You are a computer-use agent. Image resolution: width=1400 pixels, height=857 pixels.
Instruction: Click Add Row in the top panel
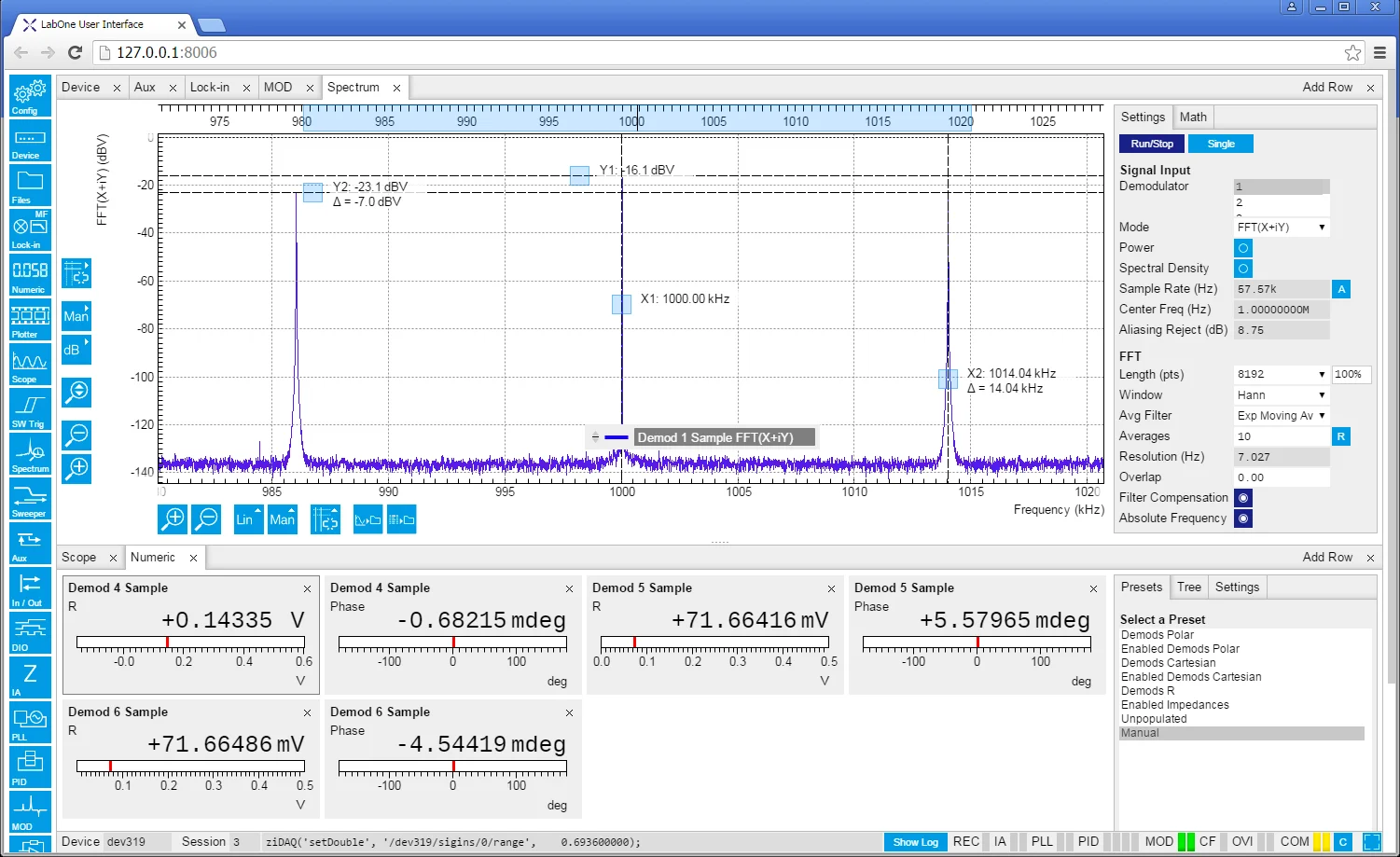coord(1327,87)
